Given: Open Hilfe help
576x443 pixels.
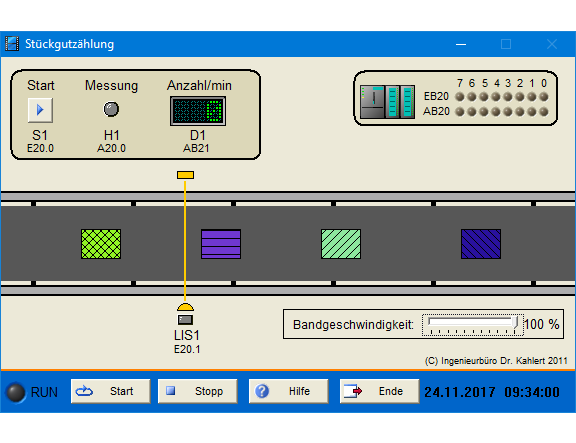Looking at the screenshot, I should pos(288,391).
